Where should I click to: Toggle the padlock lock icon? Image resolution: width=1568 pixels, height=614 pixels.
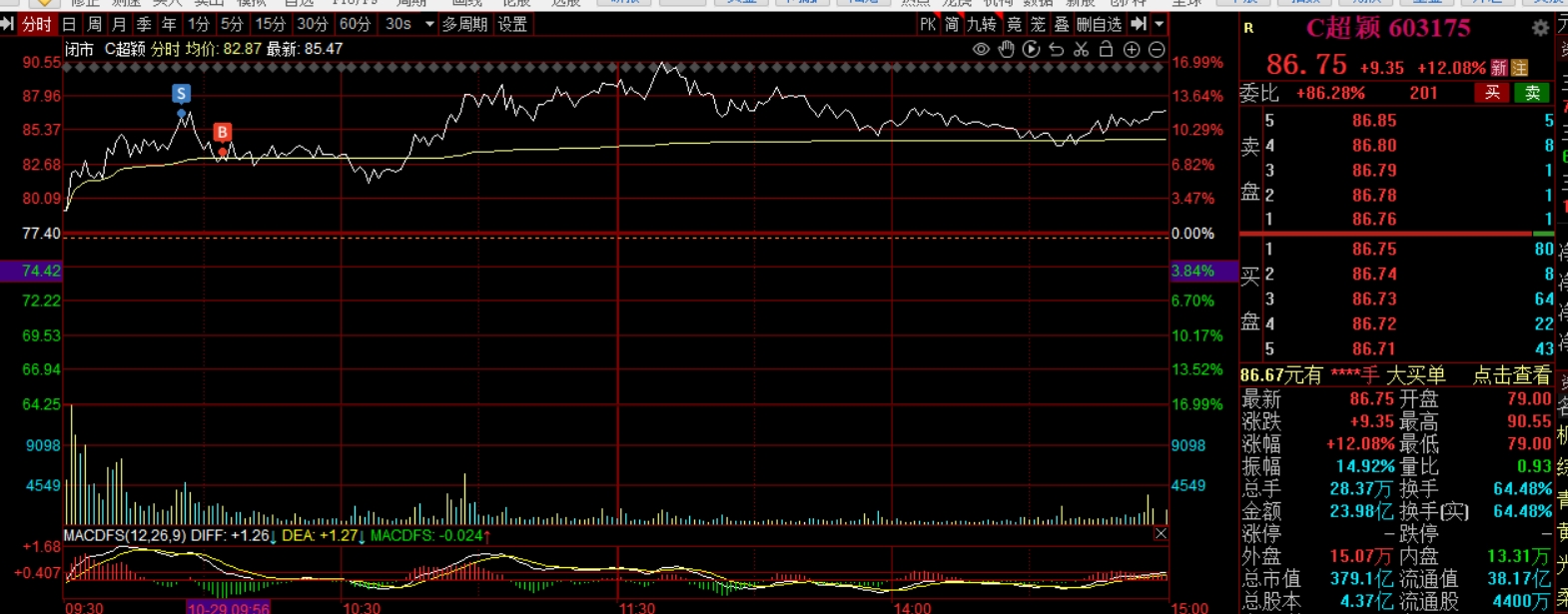[x=1107, y=49]
